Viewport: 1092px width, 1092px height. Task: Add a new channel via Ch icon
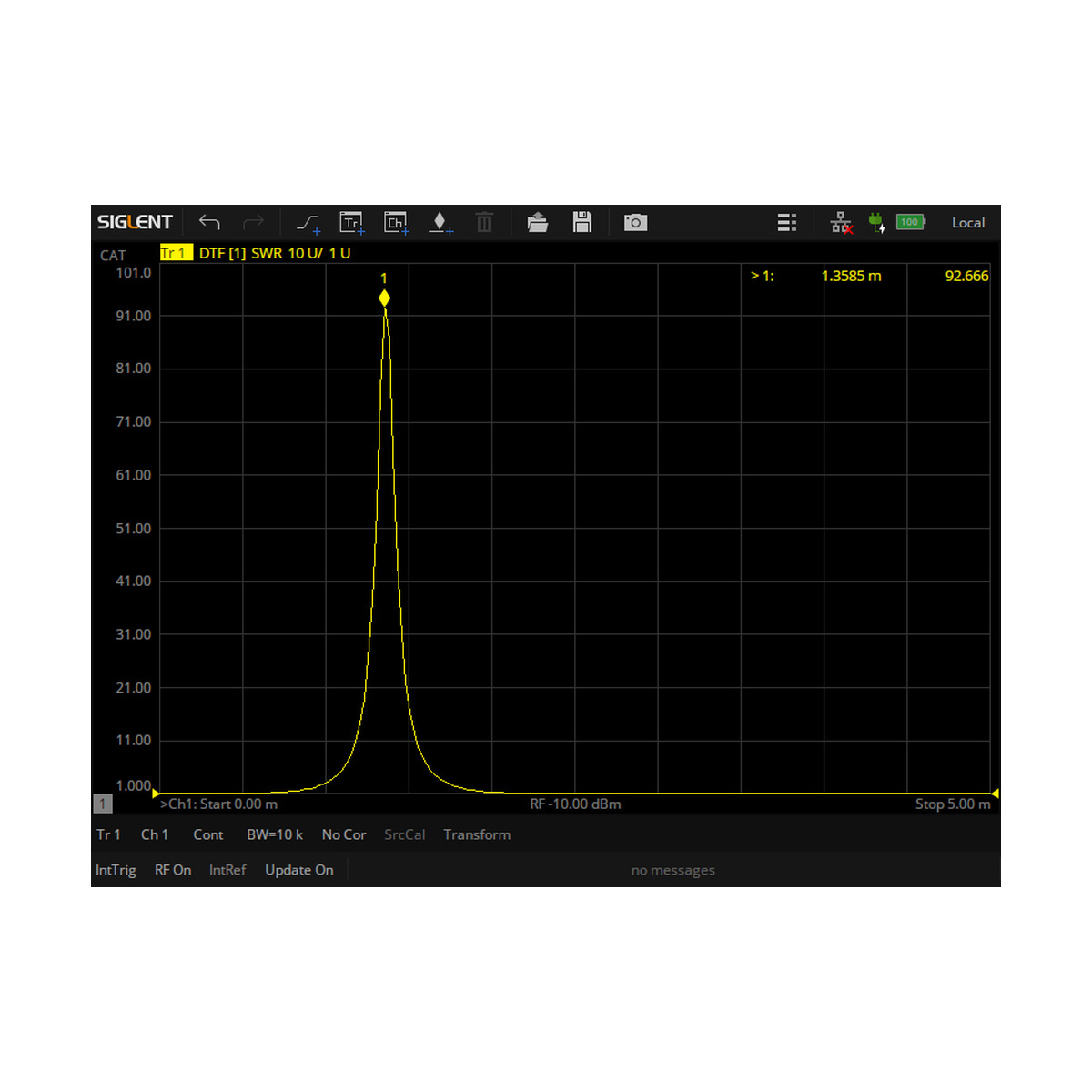(397, 223)
